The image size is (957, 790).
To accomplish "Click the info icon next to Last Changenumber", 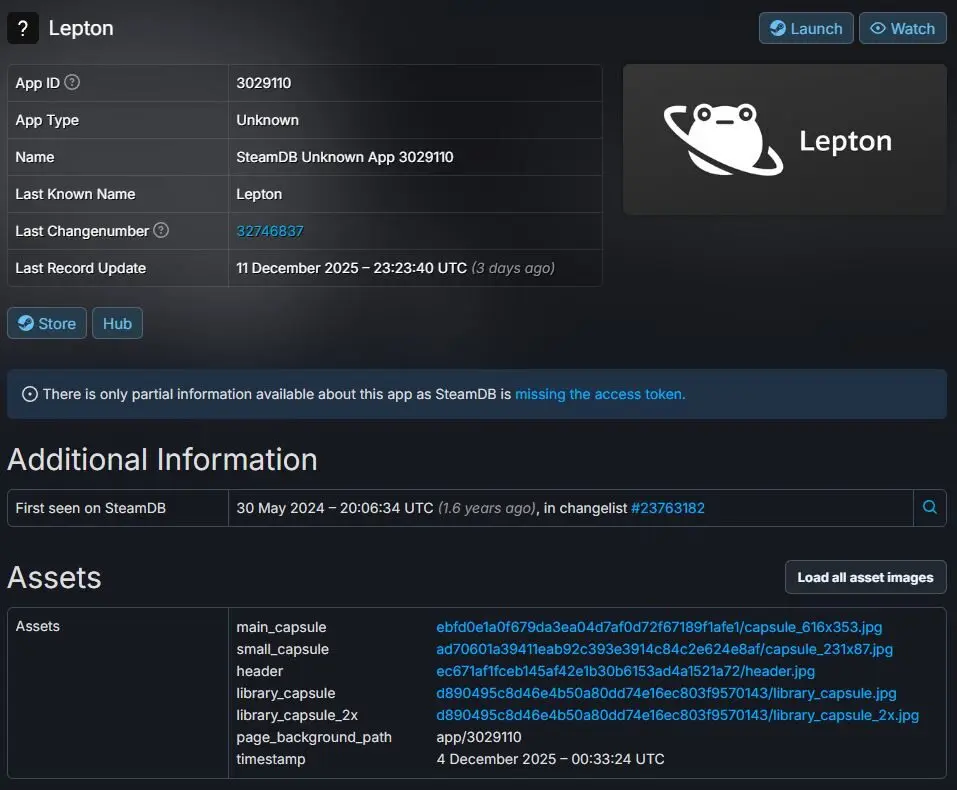I will coord(163,231).
